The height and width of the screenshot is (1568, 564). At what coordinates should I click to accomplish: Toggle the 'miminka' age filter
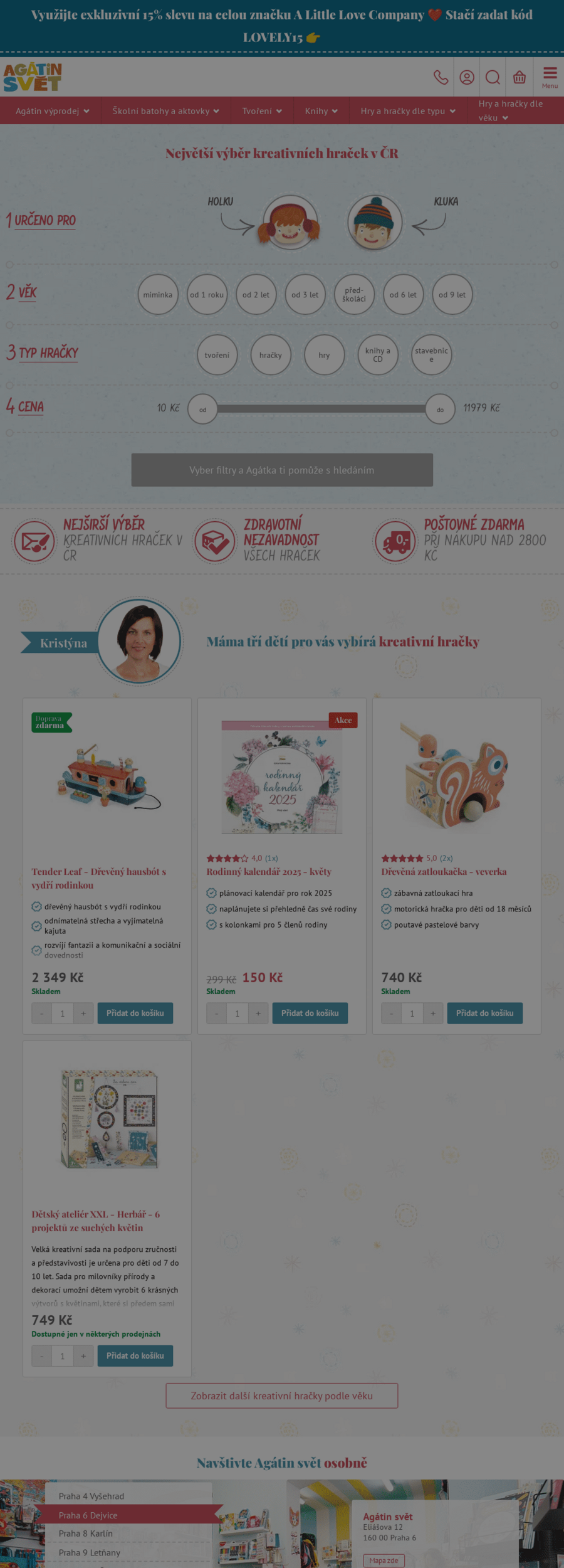[x=158, y=295]
